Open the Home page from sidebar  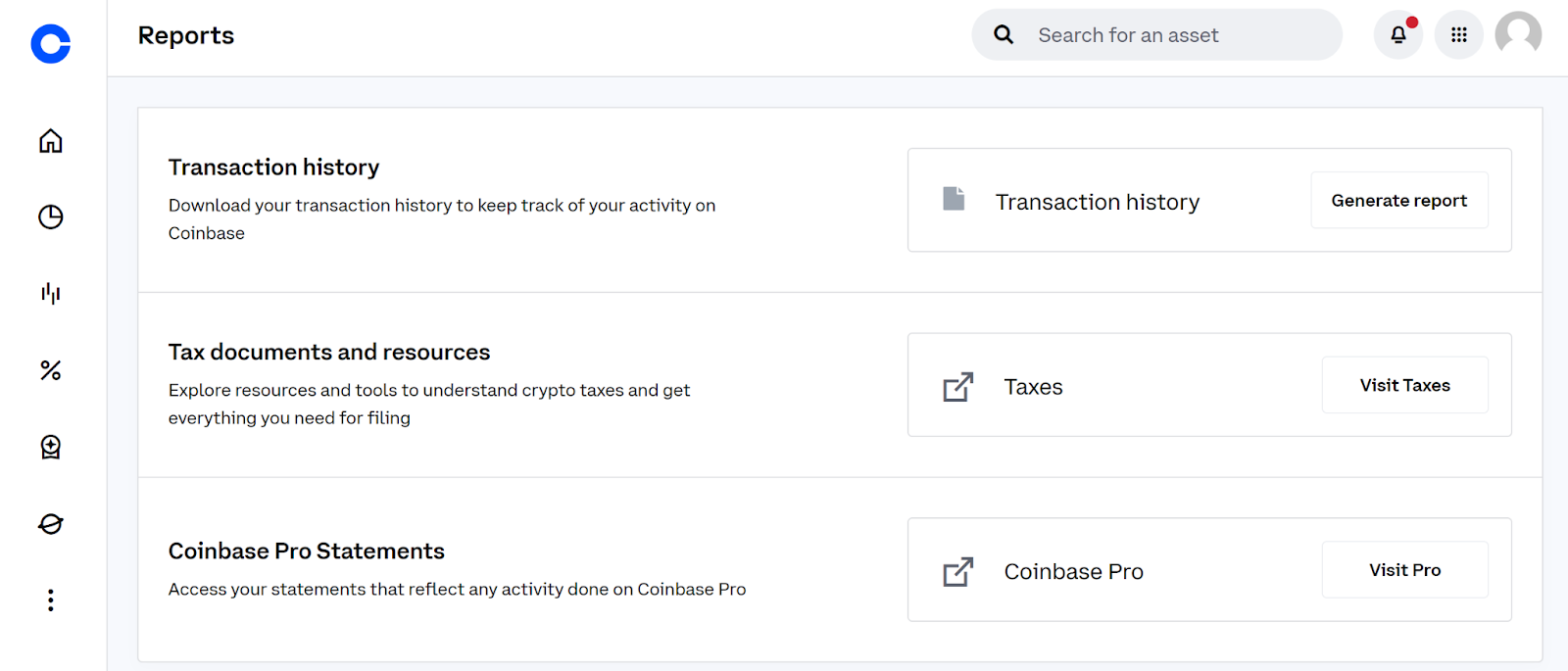click(x=51, y=141)
